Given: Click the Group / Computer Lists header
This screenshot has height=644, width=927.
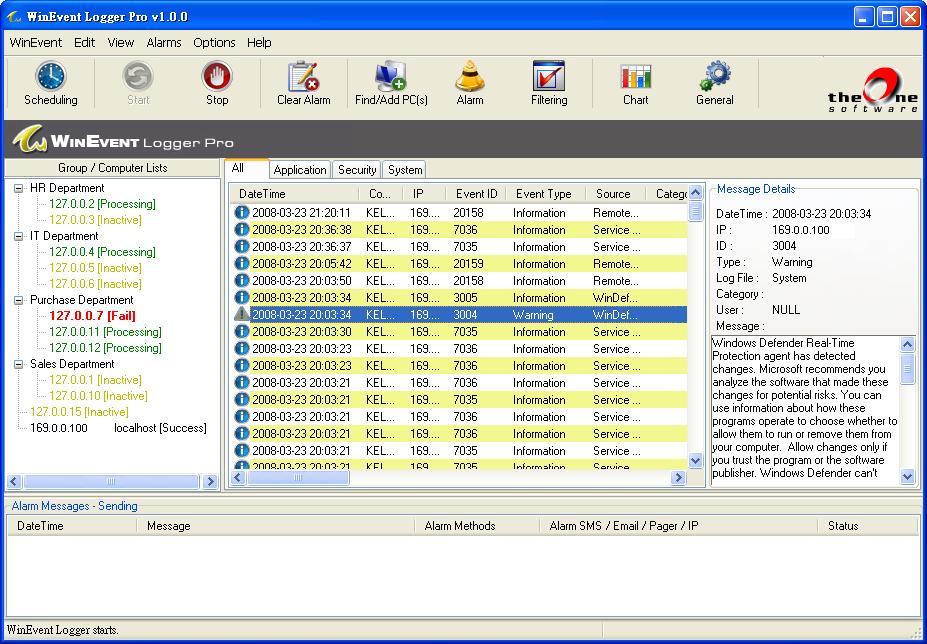Looking at the screenshot, I should pyautogui.click(x=112, y=168).
